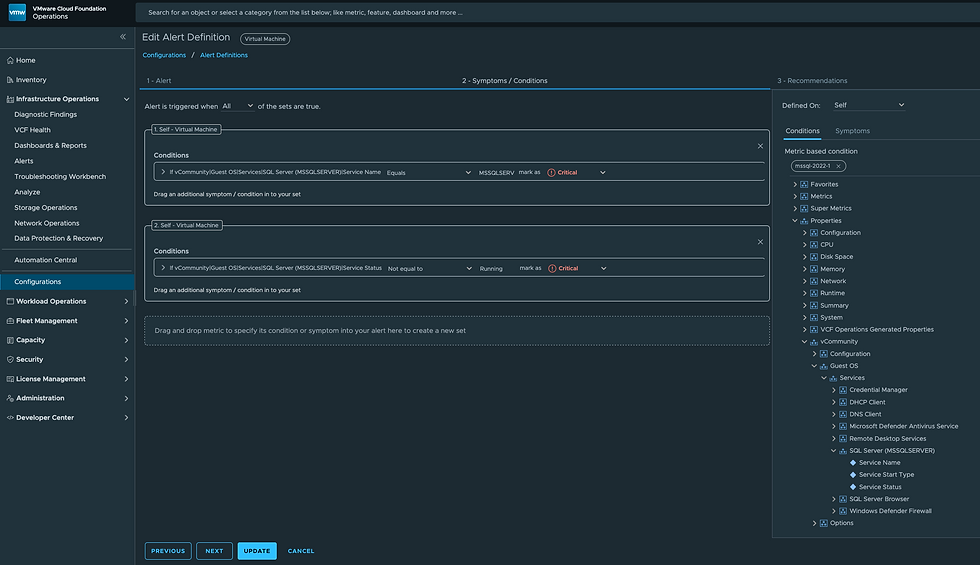Open the Equals operator dropdown
980x565 pixels.
(429, 172)
